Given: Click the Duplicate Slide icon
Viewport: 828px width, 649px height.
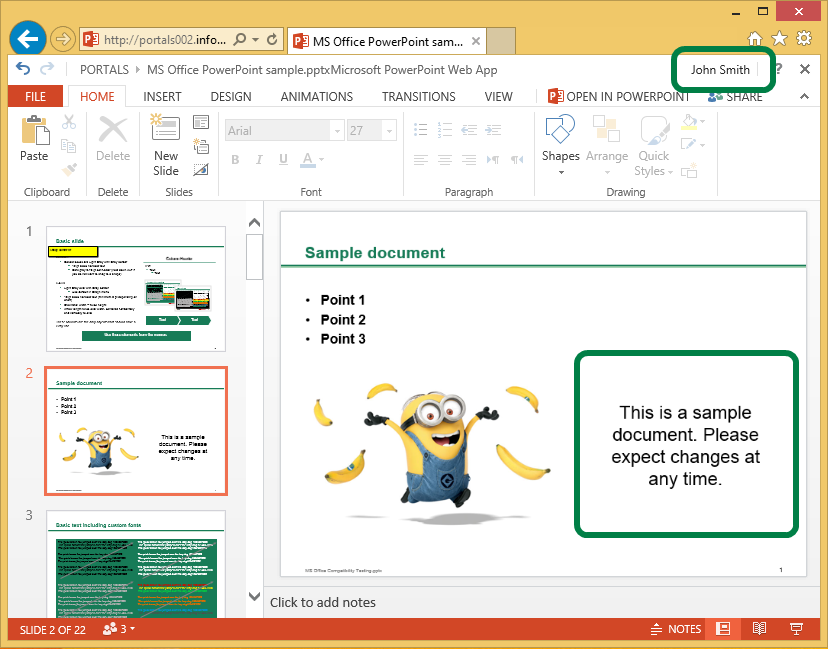Looking at the screenshot, I should pos(201,145).
